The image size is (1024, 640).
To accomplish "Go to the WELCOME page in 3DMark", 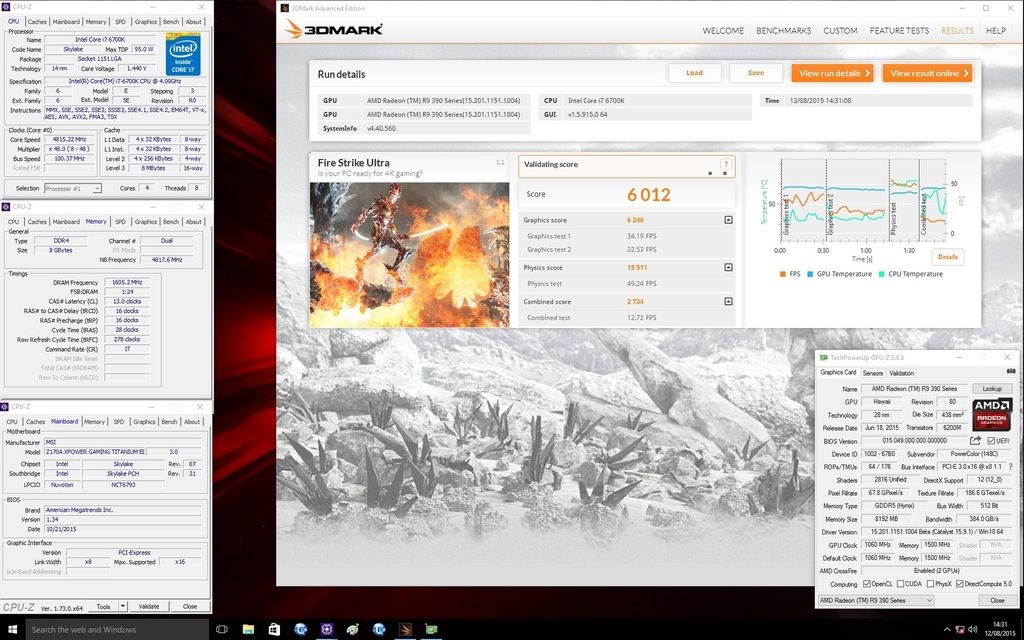I will [723, 31].
